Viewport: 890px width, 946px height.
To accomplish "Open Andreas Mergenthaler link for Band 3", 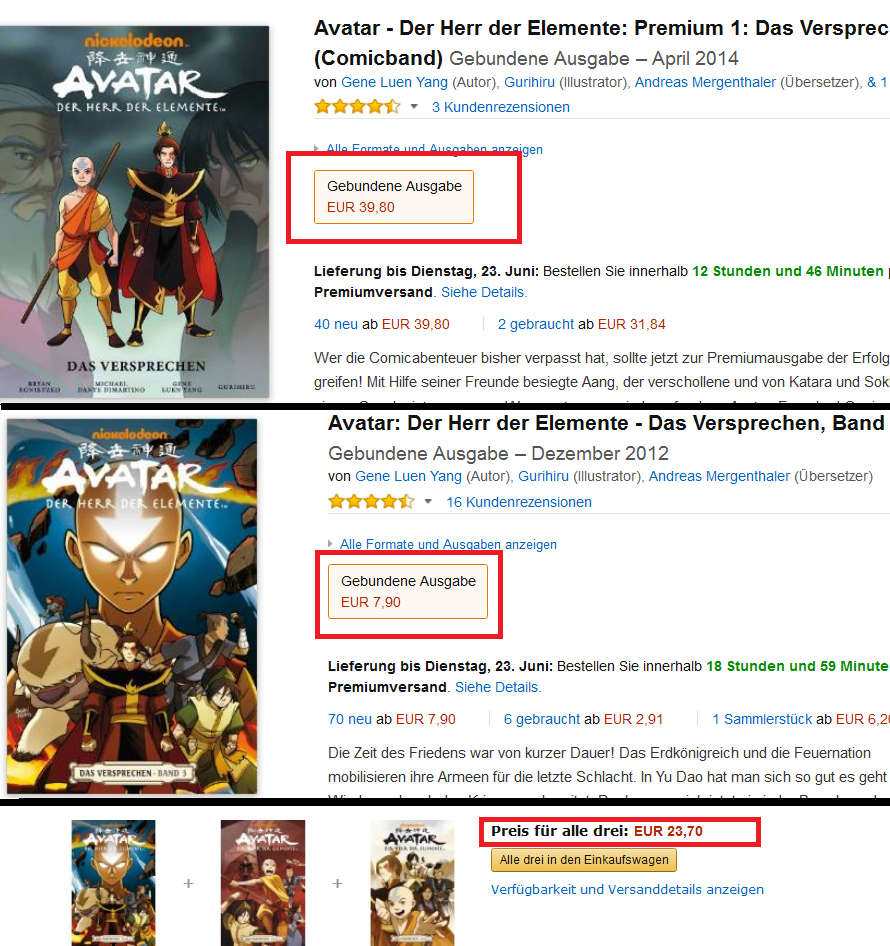I will click(x=719, y=476).
